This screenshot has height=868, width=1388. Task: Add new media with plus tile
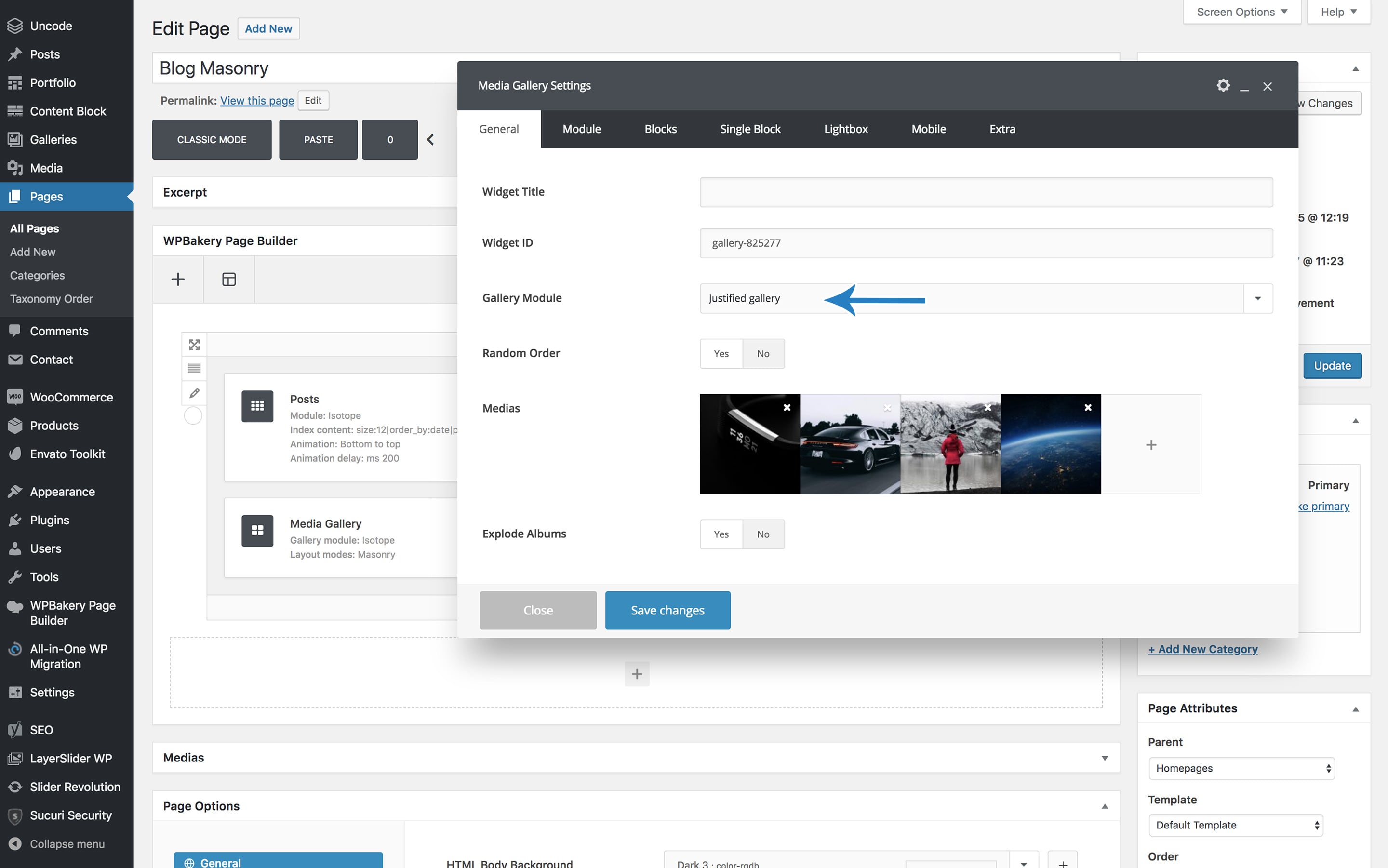pos(1150,444)
